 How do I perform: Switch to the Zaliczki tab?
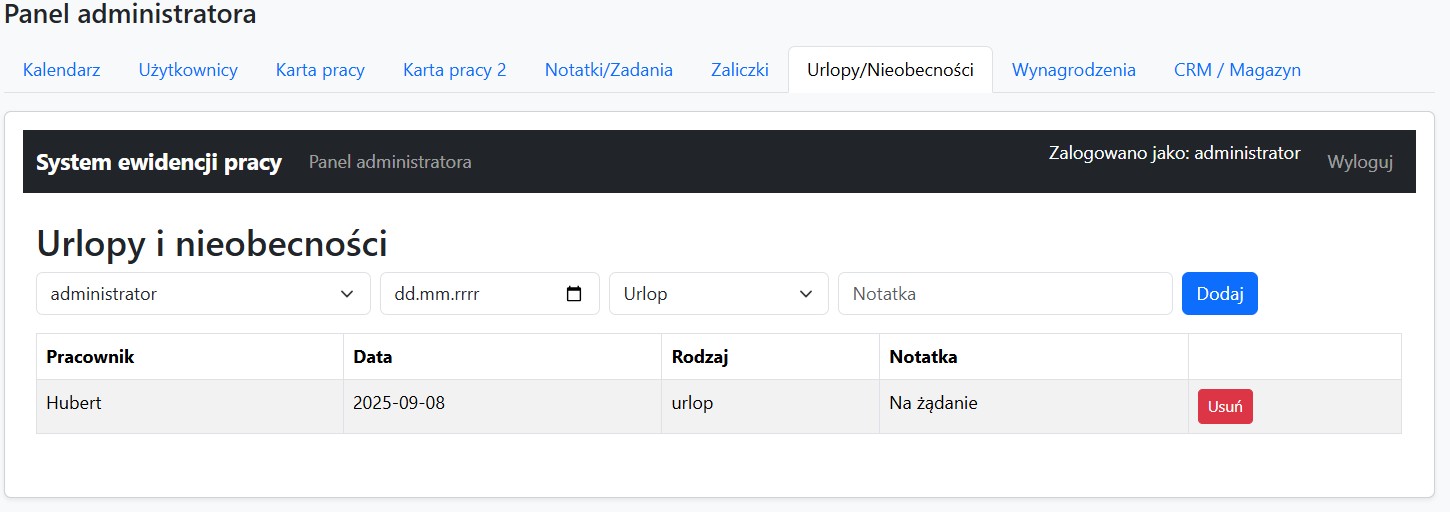739,70
